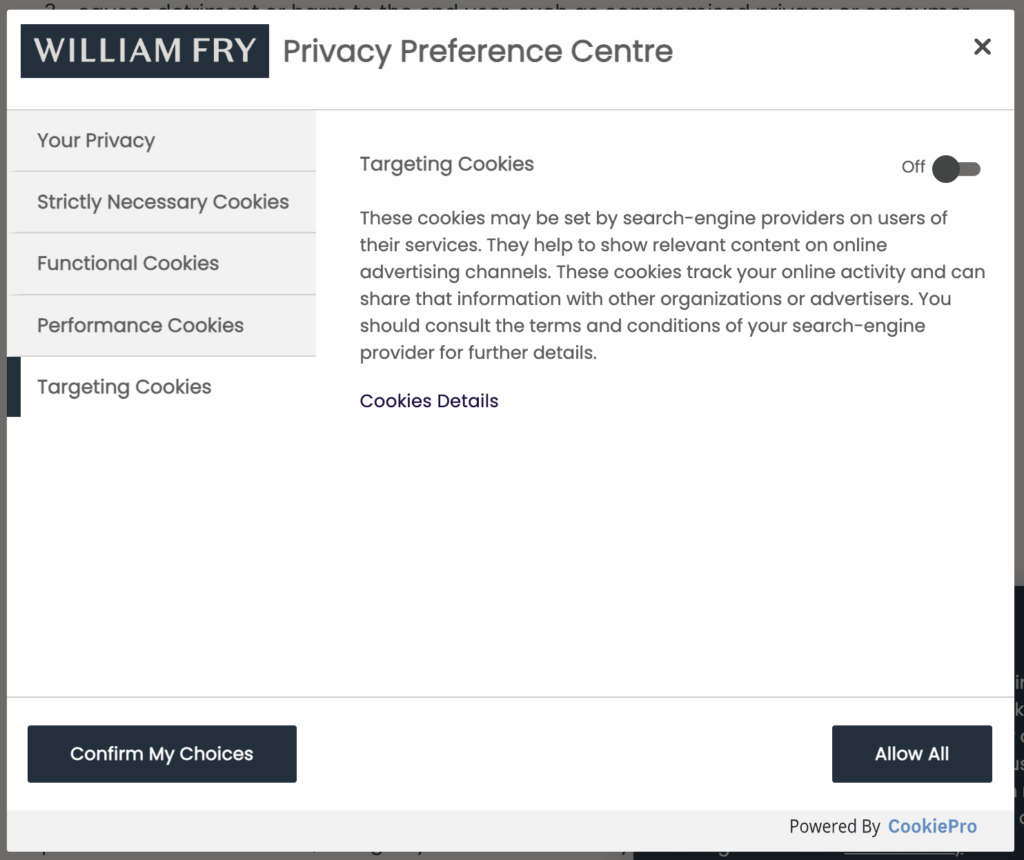
Task: Click the Targeting Cookies panel title
Action: pos(446,164)
